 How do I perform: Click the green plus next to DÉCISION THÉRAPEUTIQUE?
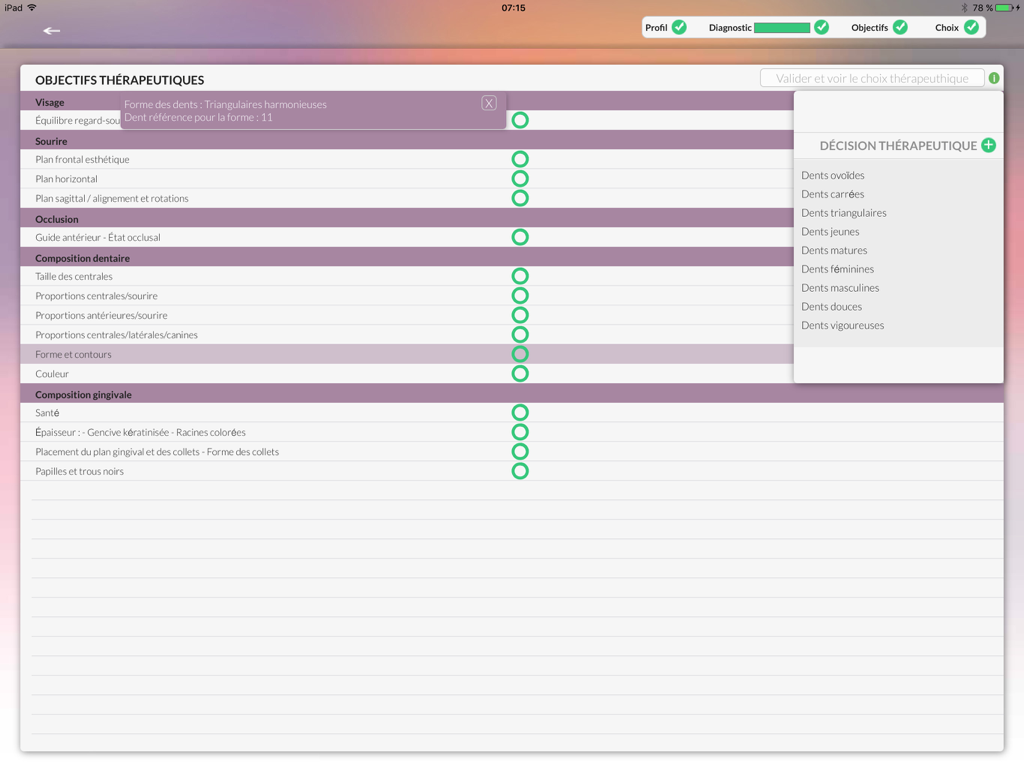tap(988, 145)
